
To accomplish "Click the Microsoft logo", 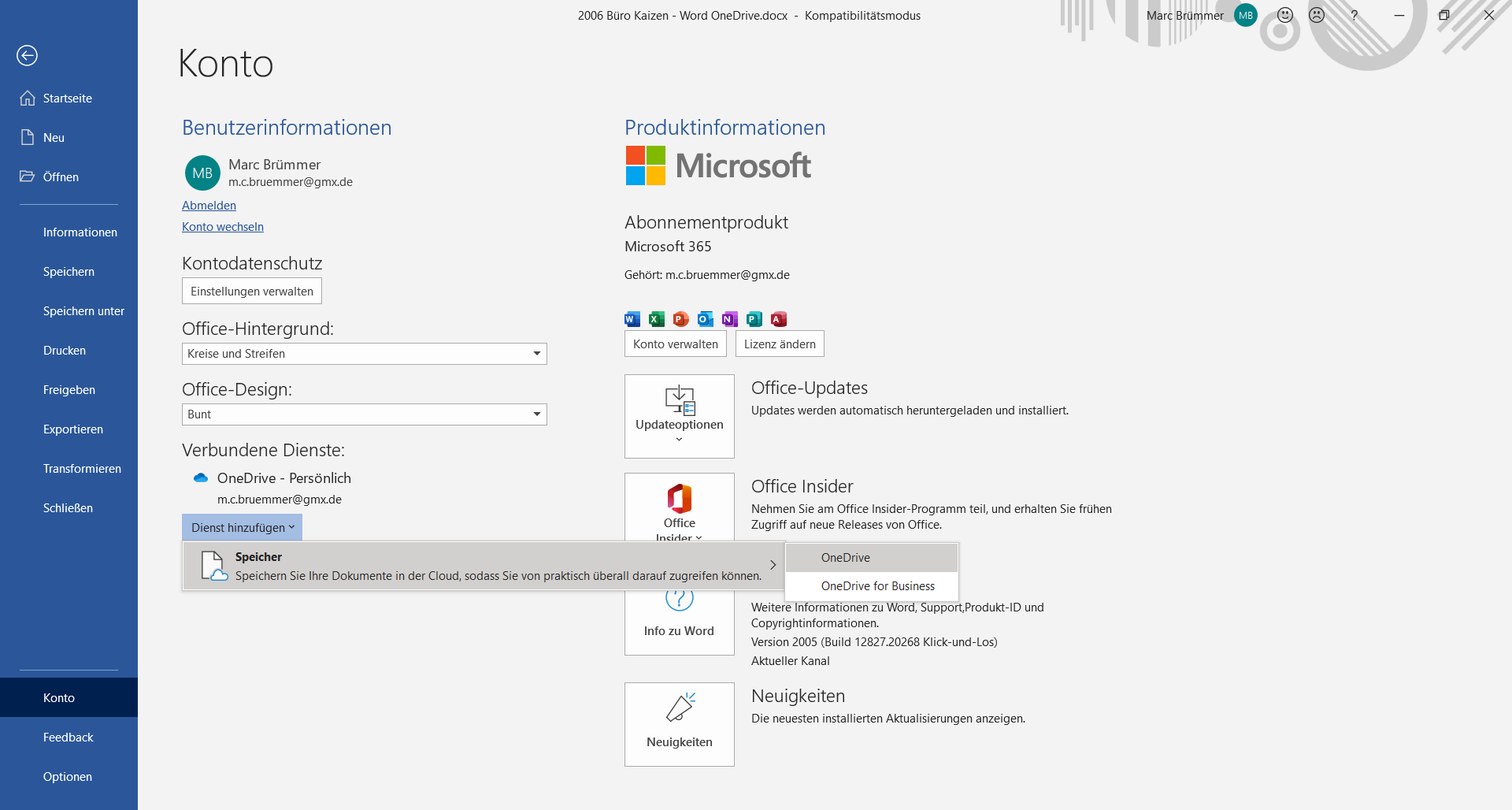I will pos(718,165).
